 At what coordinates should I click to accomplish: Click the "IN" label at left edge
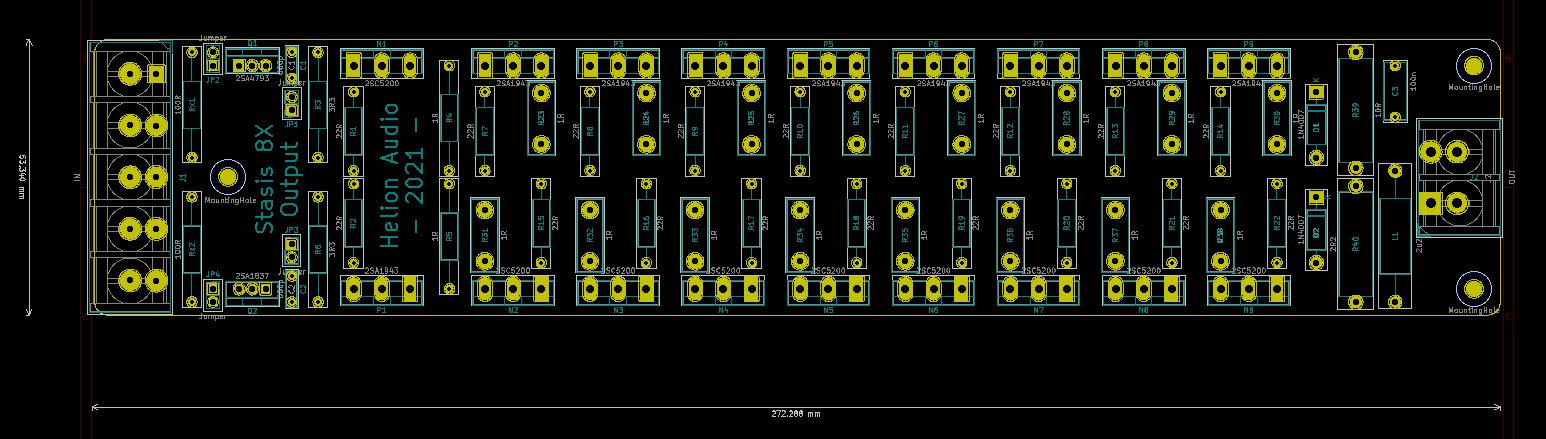click(x=76, y=178)
